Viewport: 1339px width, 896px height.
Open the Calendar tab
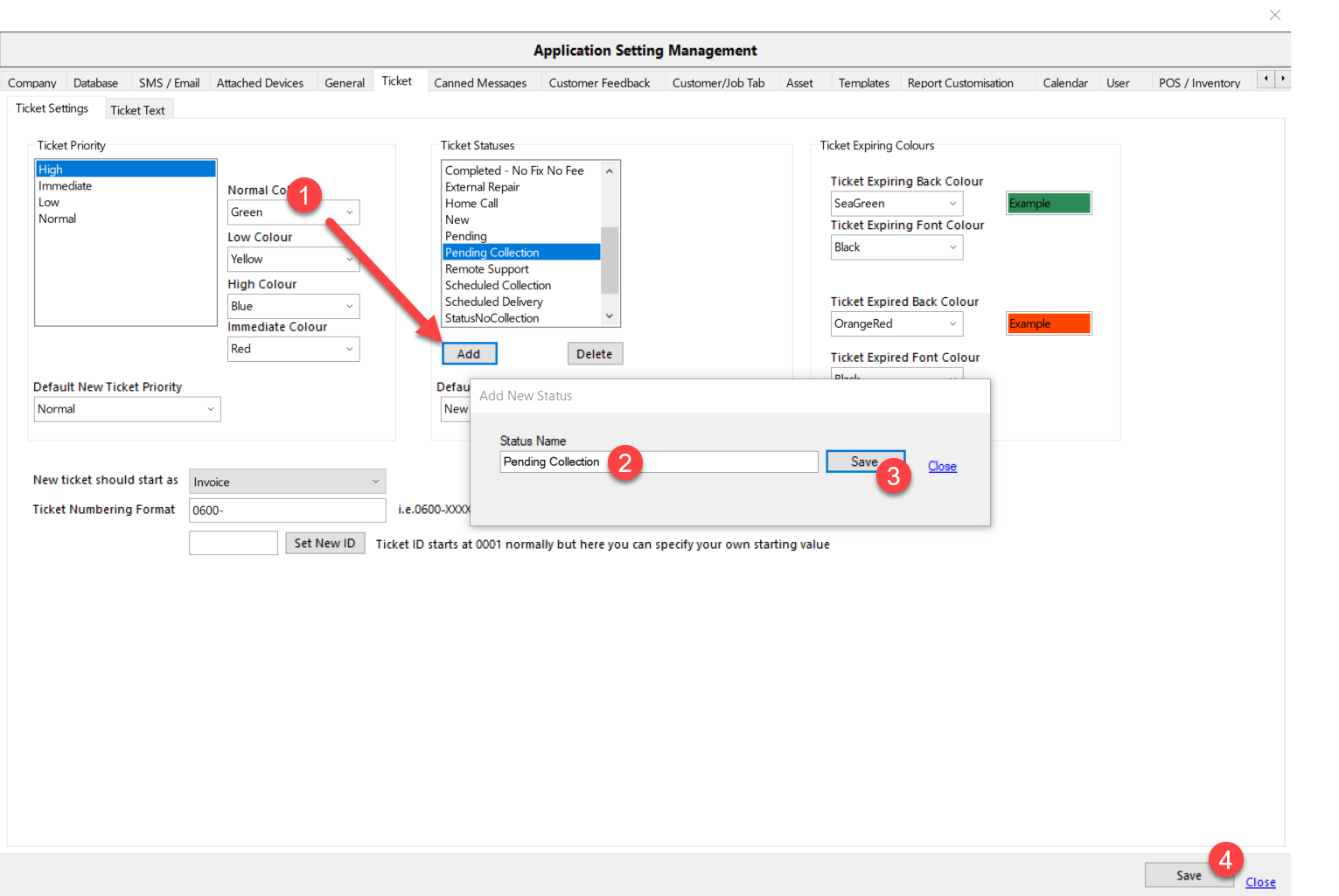pyautogui.click(x=1065, y=83)
